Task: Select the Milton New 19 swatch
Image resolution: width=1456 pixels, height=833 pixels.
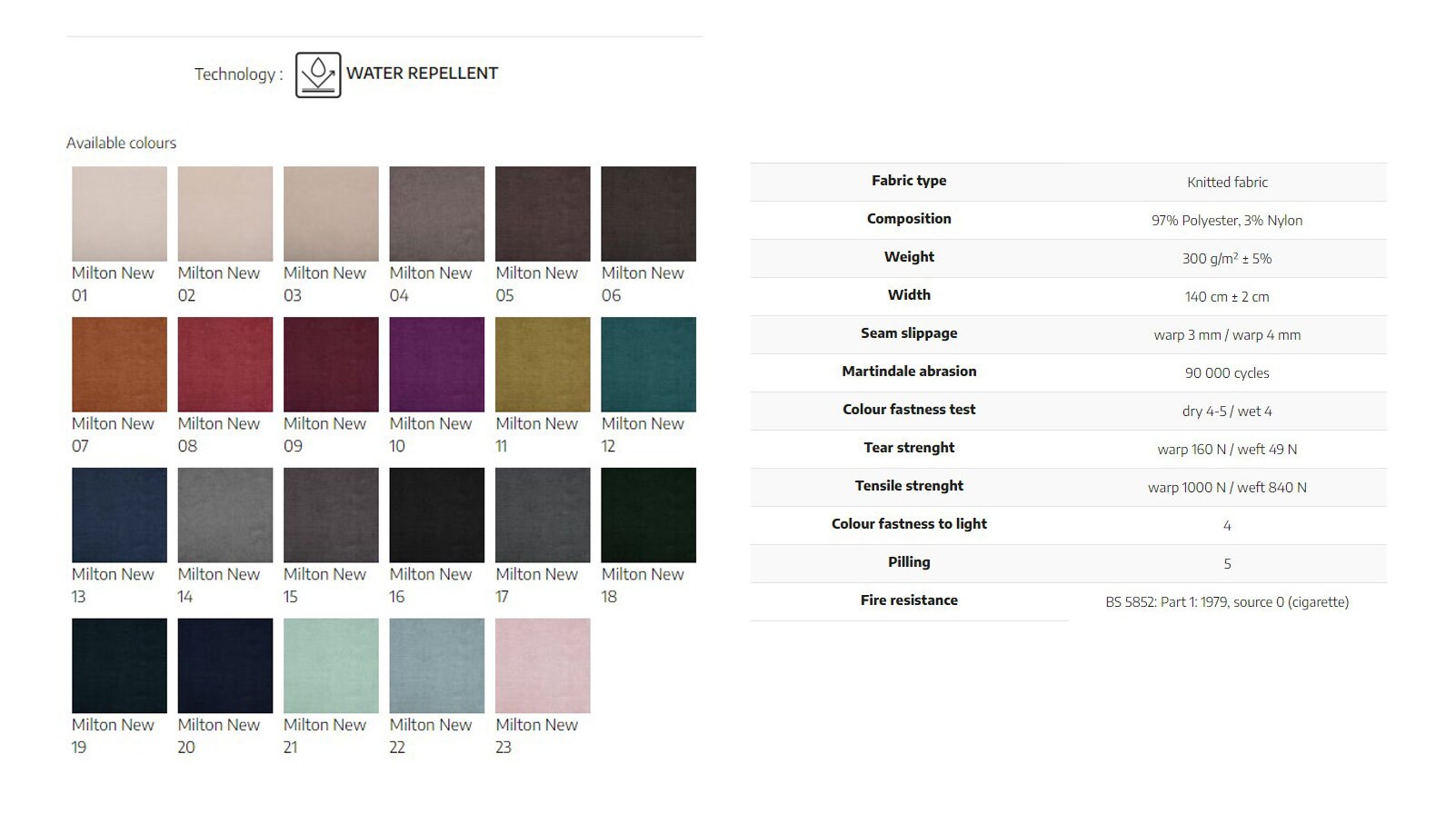Action: click(x=119, y=666)
